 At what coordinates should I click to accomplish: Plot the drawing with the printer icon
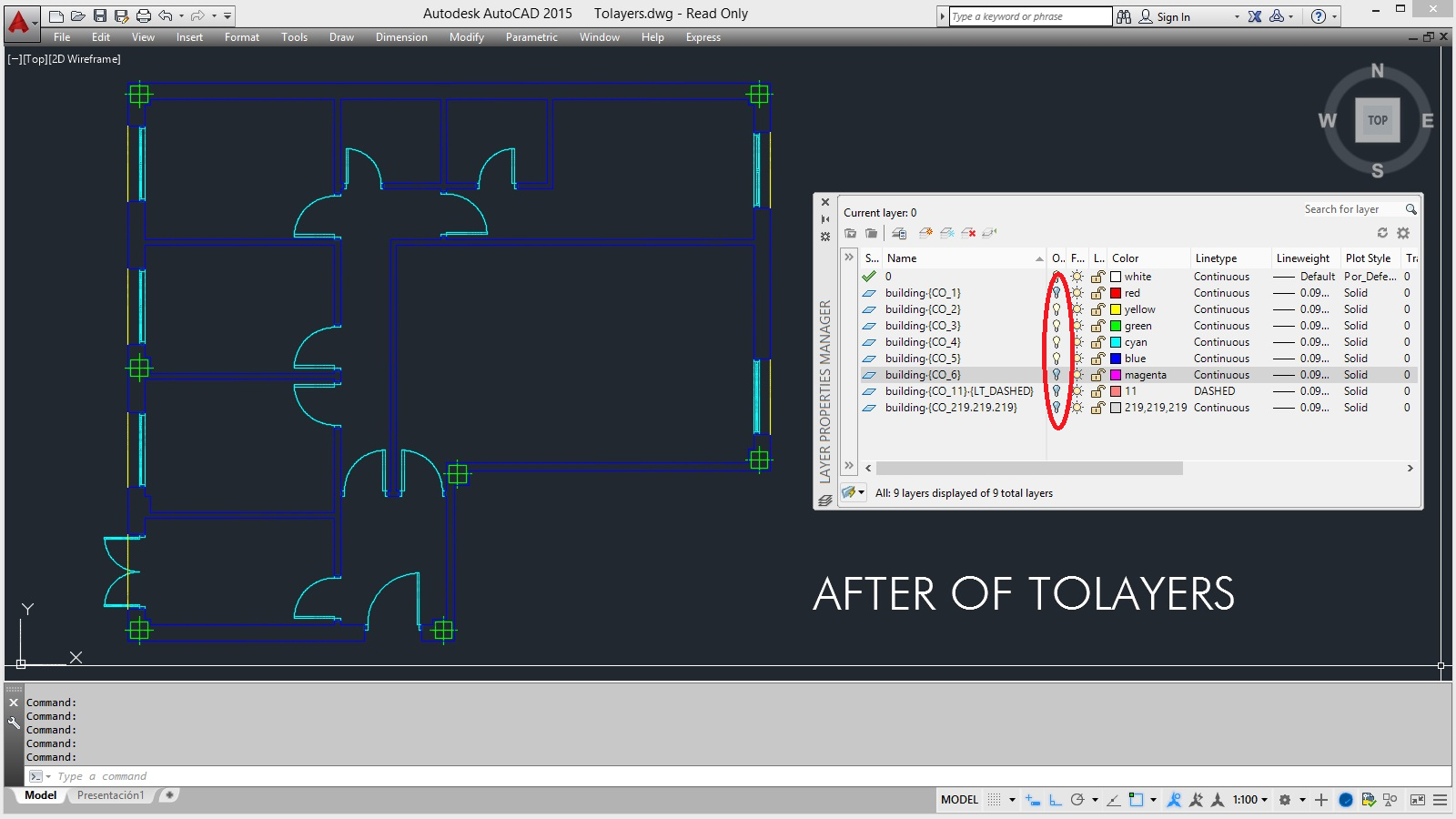tap(144, 15)
